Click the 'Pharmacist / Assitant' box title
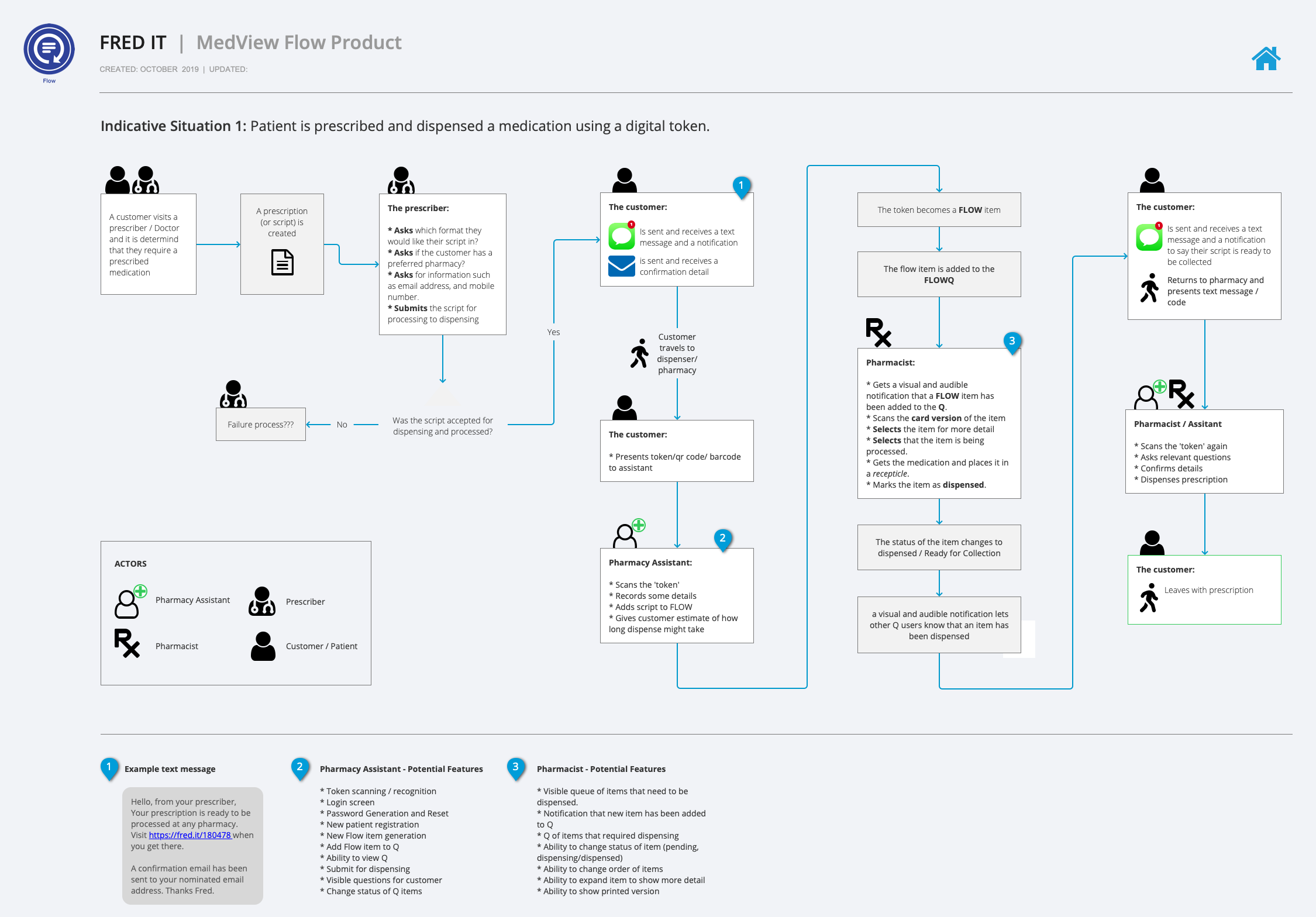The height and width of the screenshot is (917, 1316). coord(1178,424)
